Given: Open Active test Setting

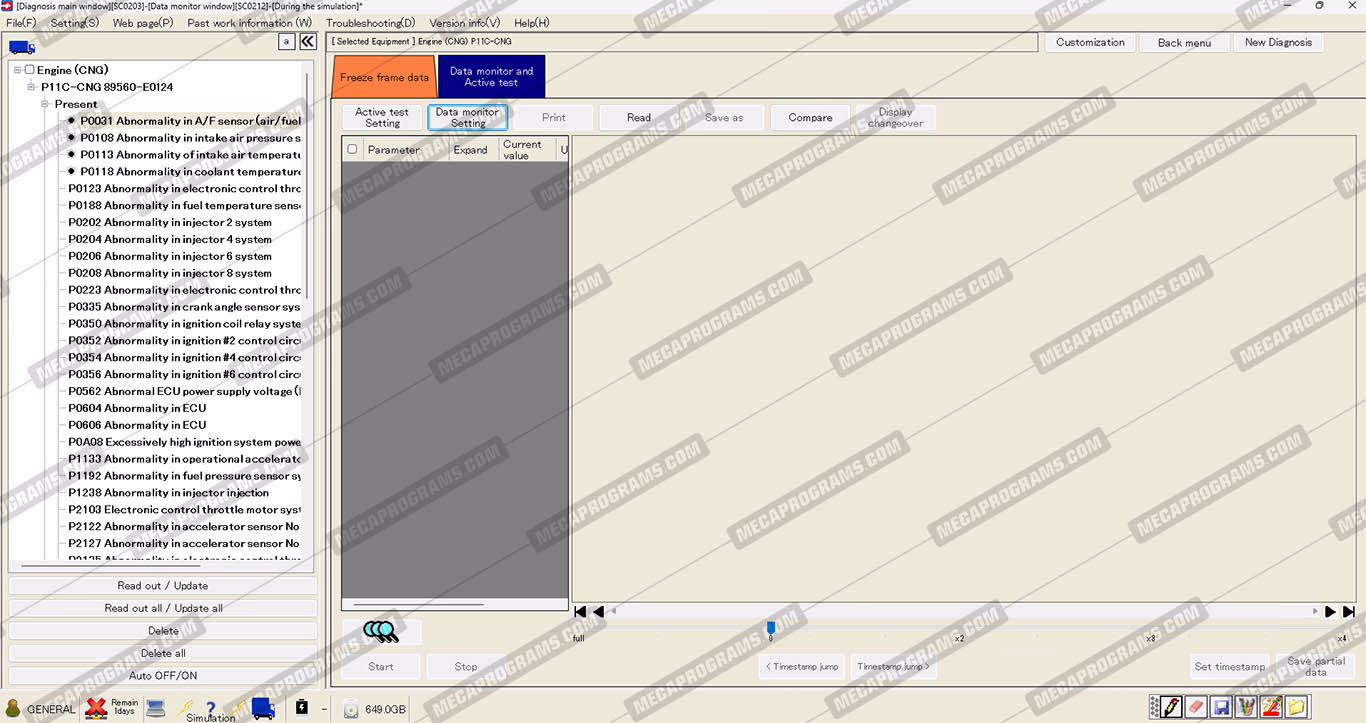Looking at the screenshot, I should coord(382,118).
